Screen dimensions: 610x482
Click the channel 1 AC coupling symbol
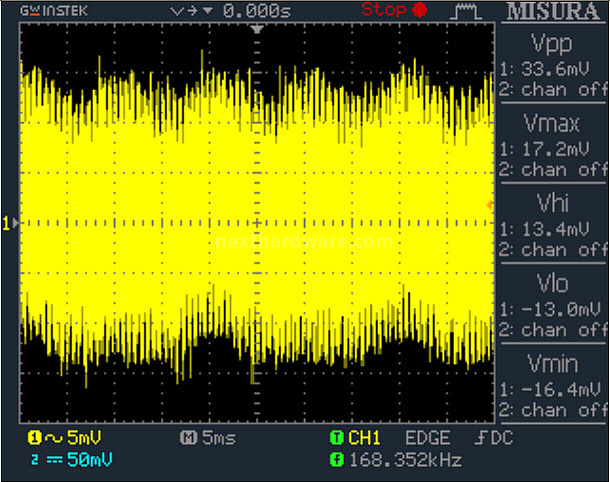coord(54,438)
